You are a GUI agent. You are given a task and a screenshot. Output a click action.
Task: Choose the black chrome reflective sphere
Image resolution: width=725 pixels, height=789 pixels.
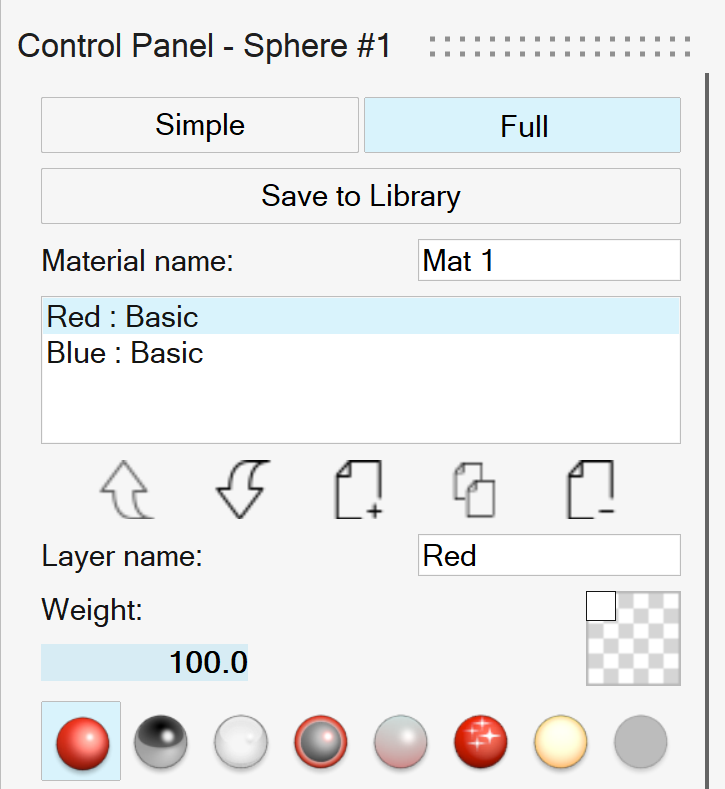point(161,741)
